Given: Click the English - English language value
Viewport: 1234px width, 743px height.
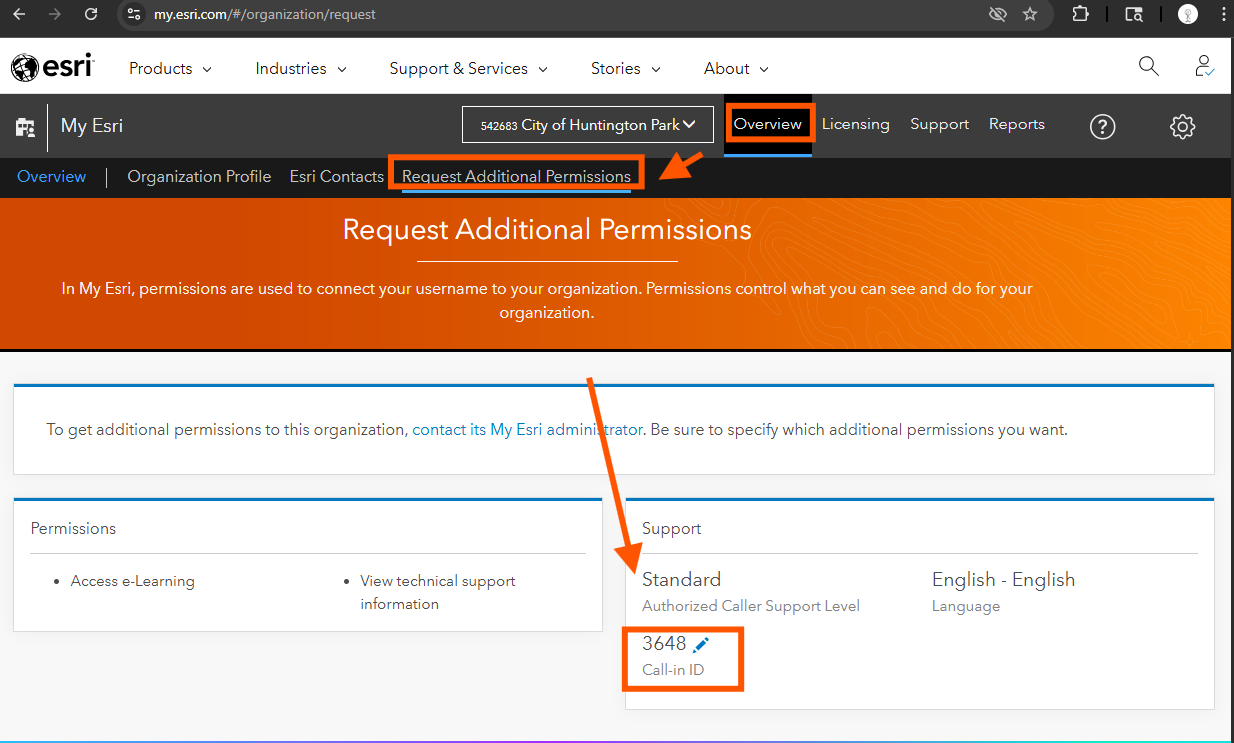Looking at the screenshot, I should [1003, 579].
